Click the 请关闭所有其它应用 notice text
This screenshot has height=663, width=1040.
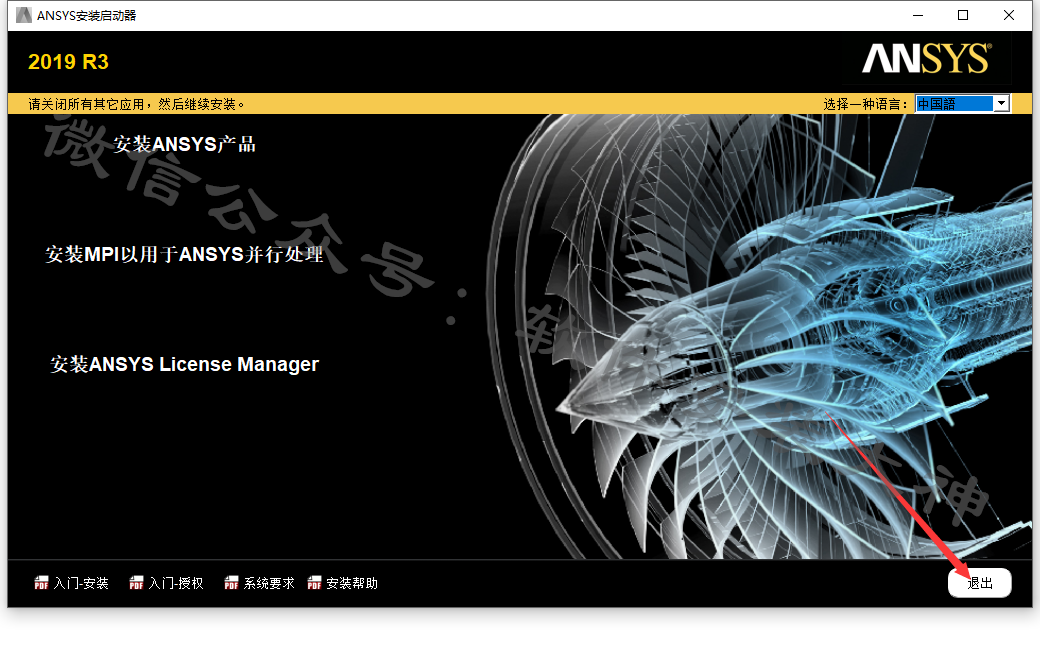137,104
